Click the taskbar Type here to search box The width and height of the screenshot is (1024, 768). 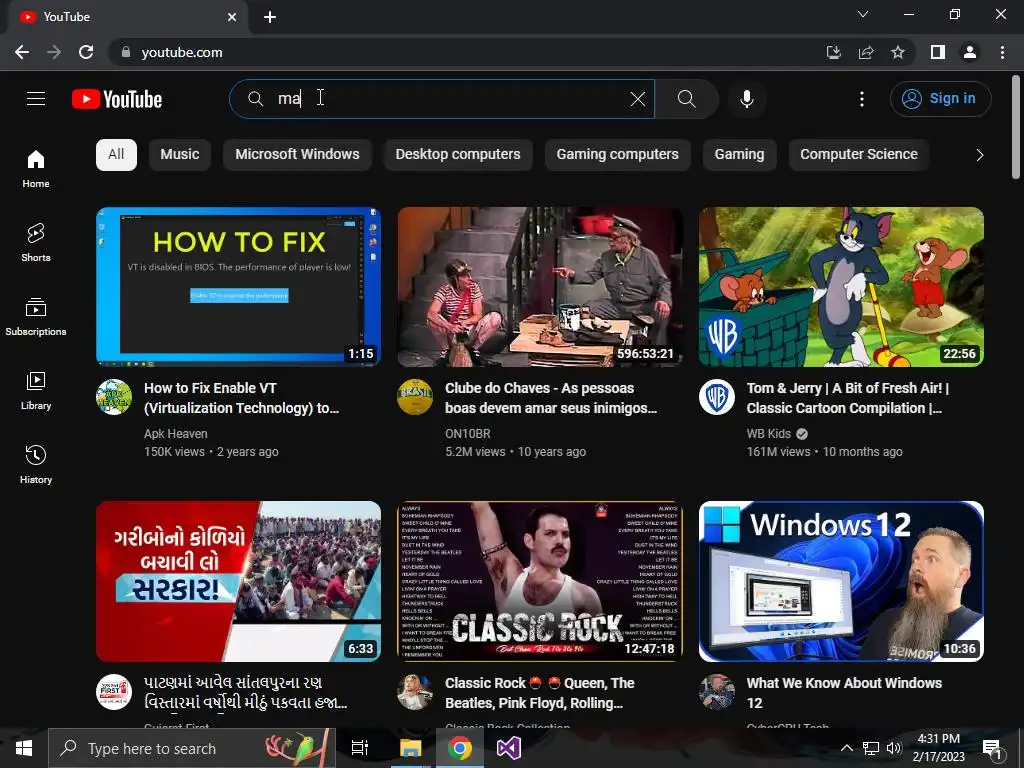tap(191, 748)
